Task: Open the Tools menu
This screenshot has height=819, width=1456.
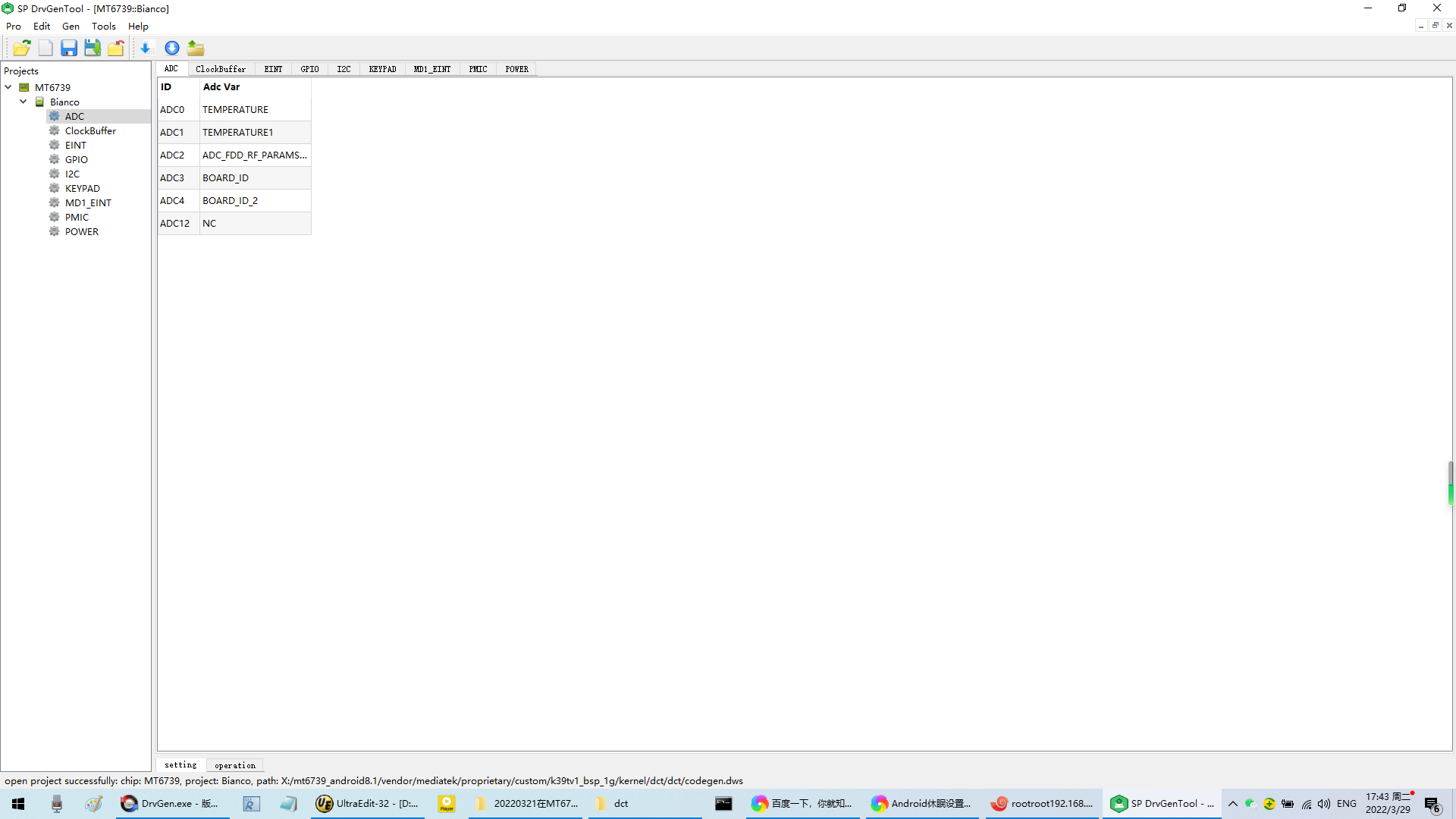Action: pyautogui.click(x=103, y=26)
